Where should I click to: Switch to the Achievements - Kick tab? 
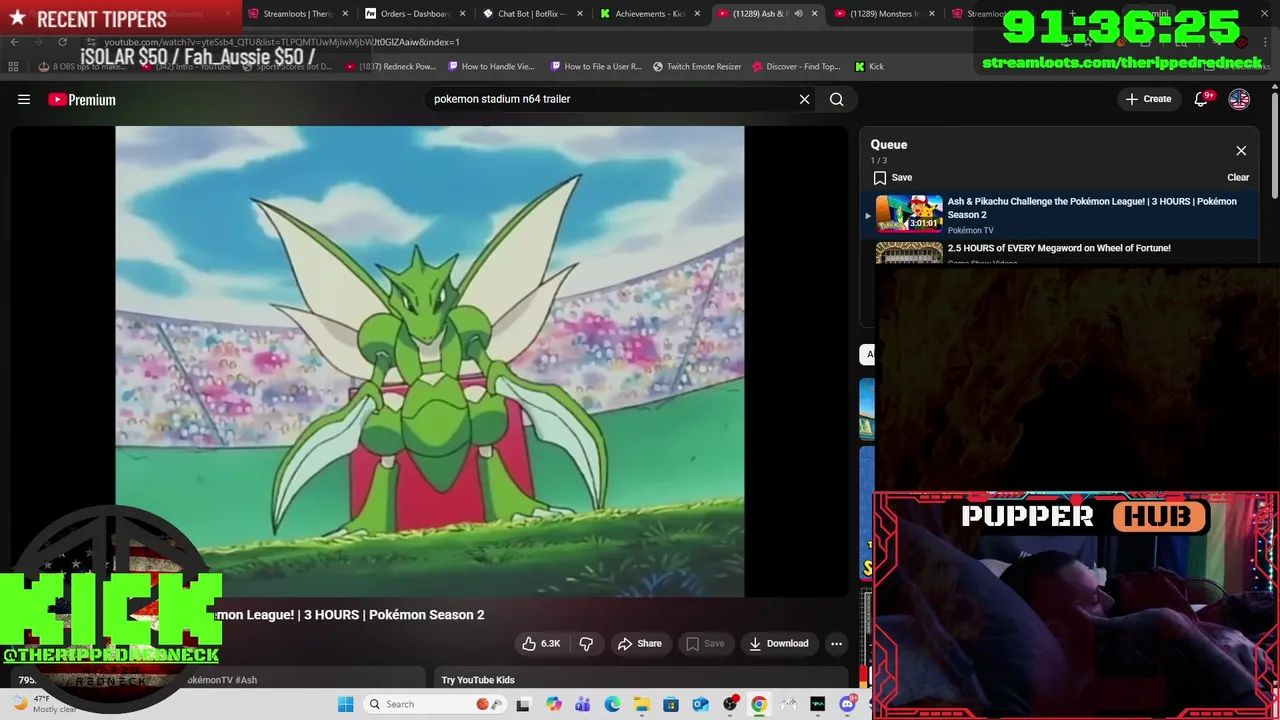click(x=648, y=14)
